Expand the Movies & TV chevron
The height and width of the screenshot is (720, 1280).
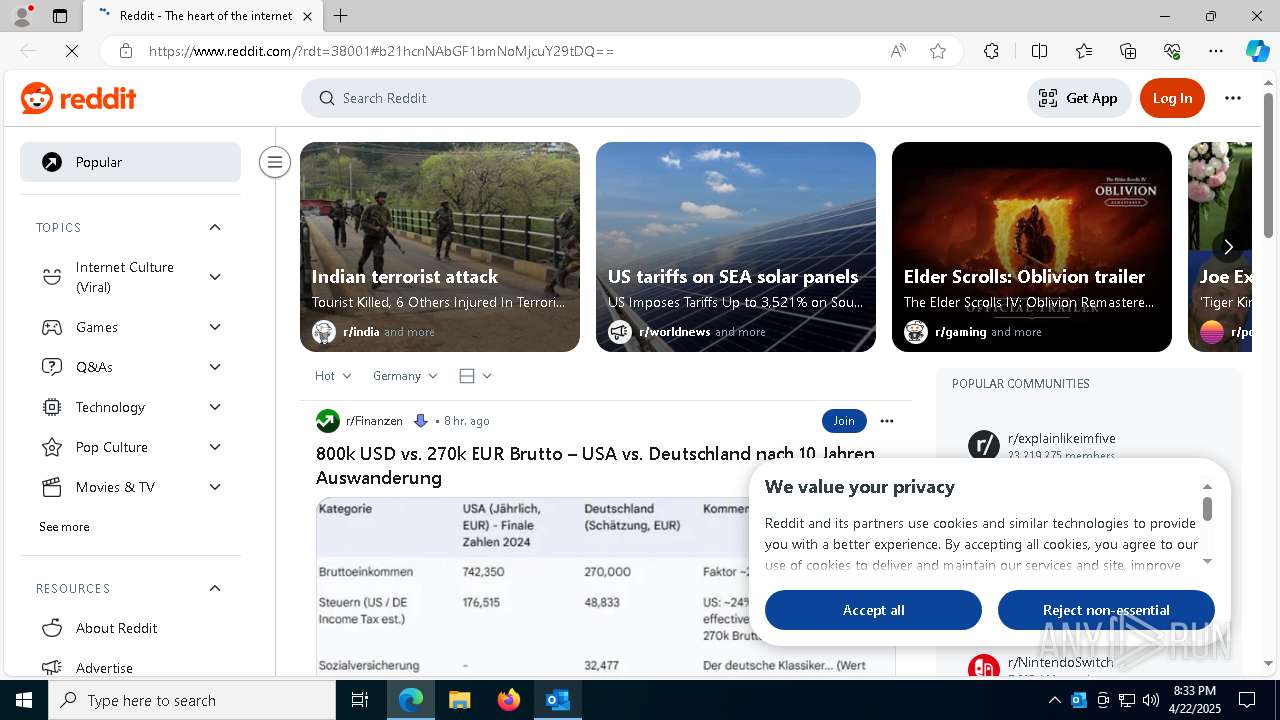(x=215, y=487)
